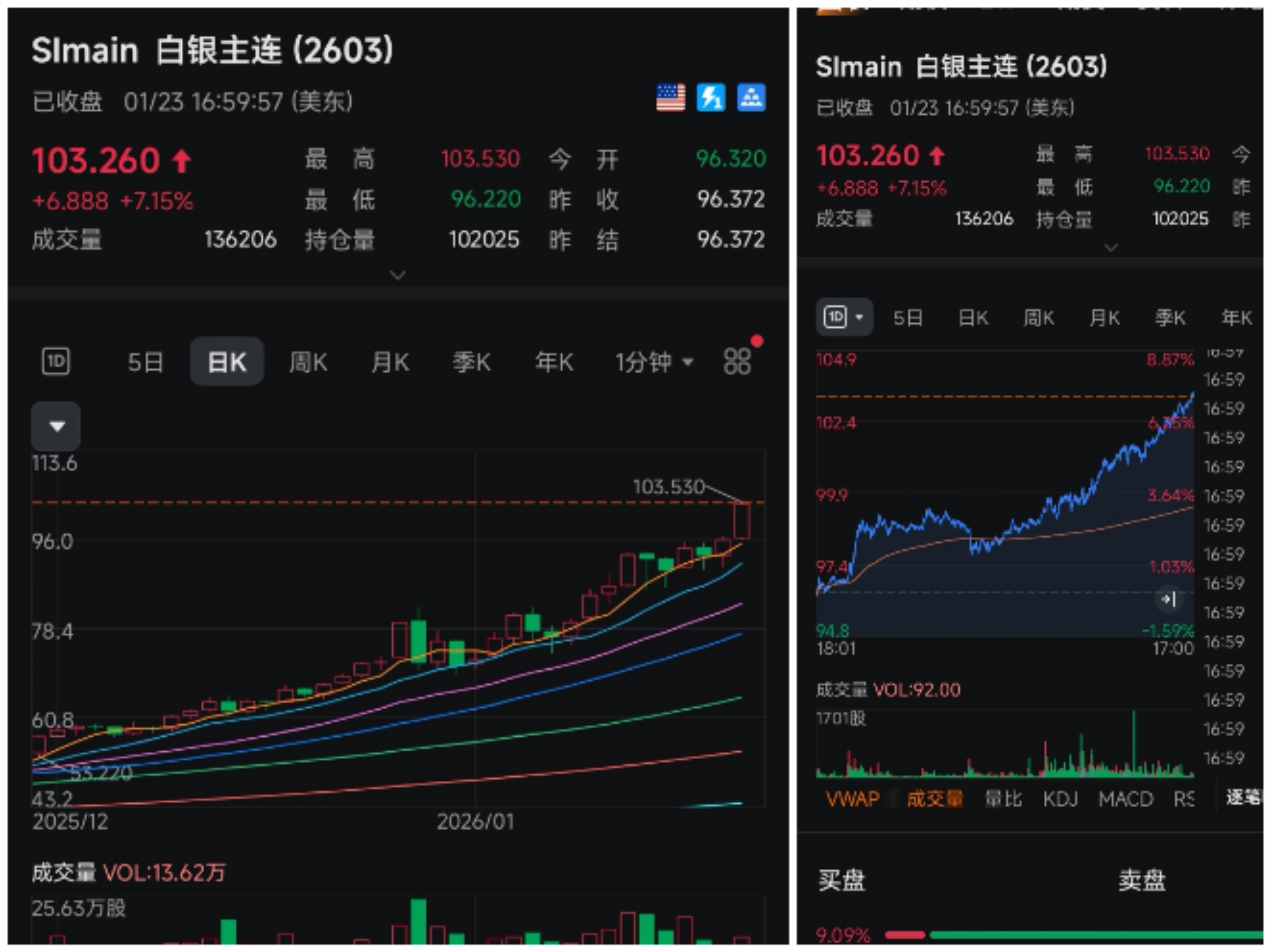
Task: Select the 量比 indicator
Action: (x=1003, y=799)
